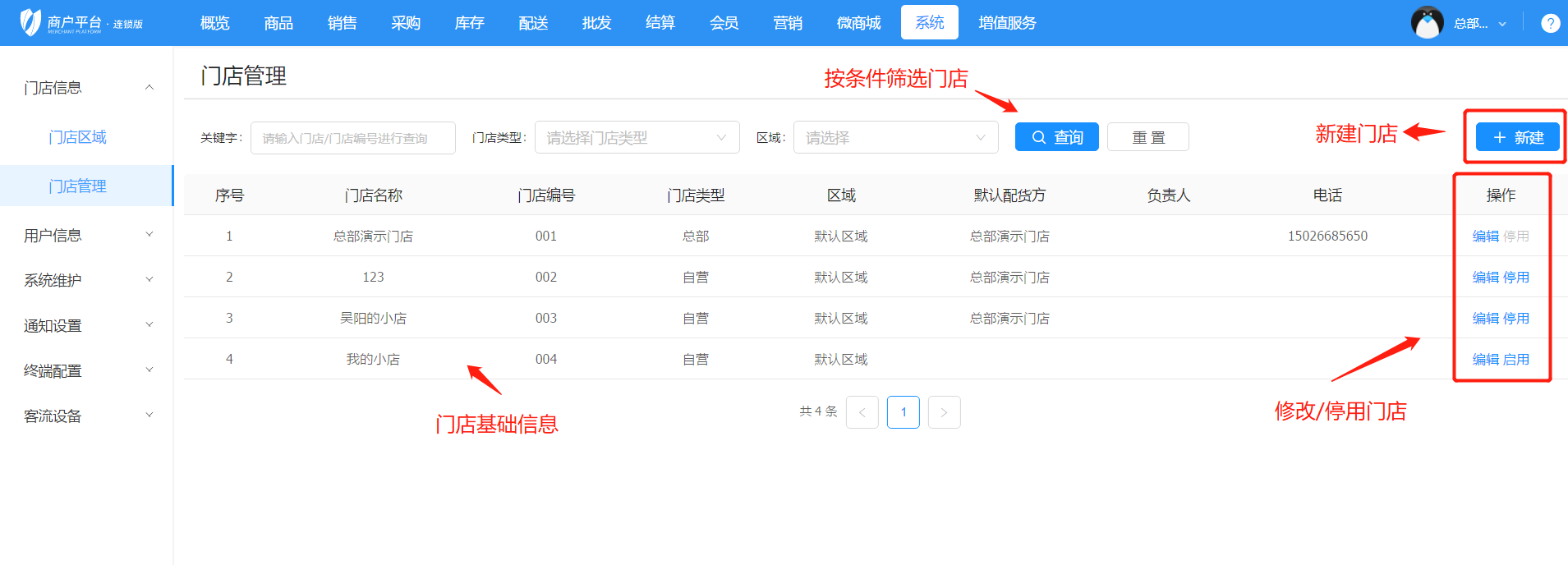Enable store 我的小店 via 启用 link
The image size is (1568, 565).
[x=1516, y=360]
